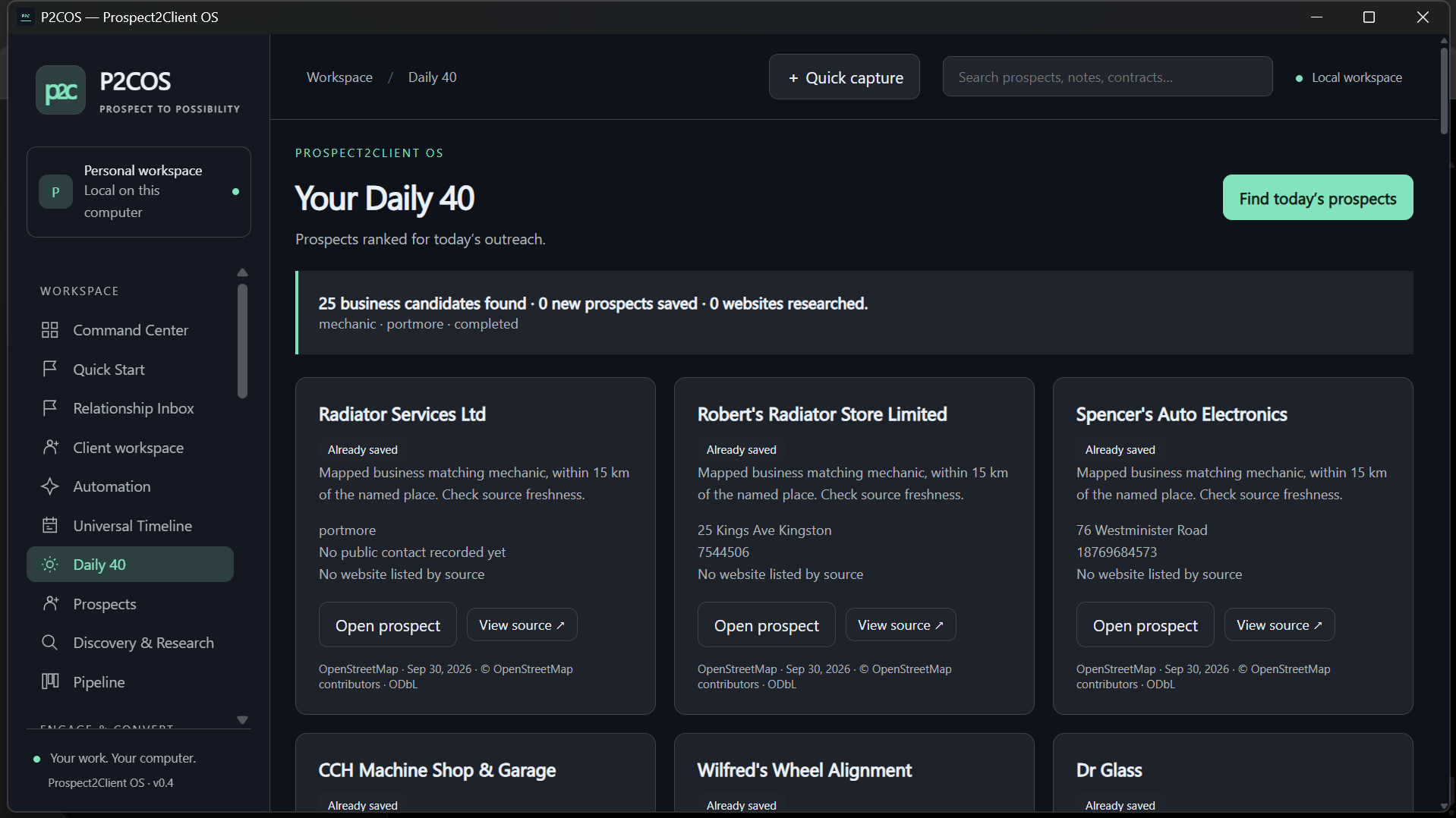Click the phone number 18769684573

tap(1117, 552)
